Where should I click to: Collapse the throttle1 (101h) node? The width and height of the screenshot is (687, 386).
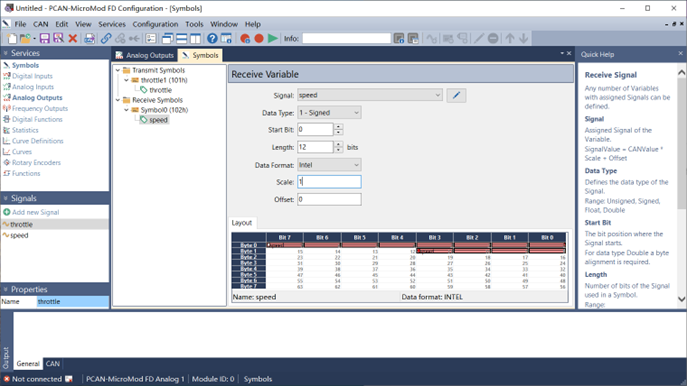[126, 80]
